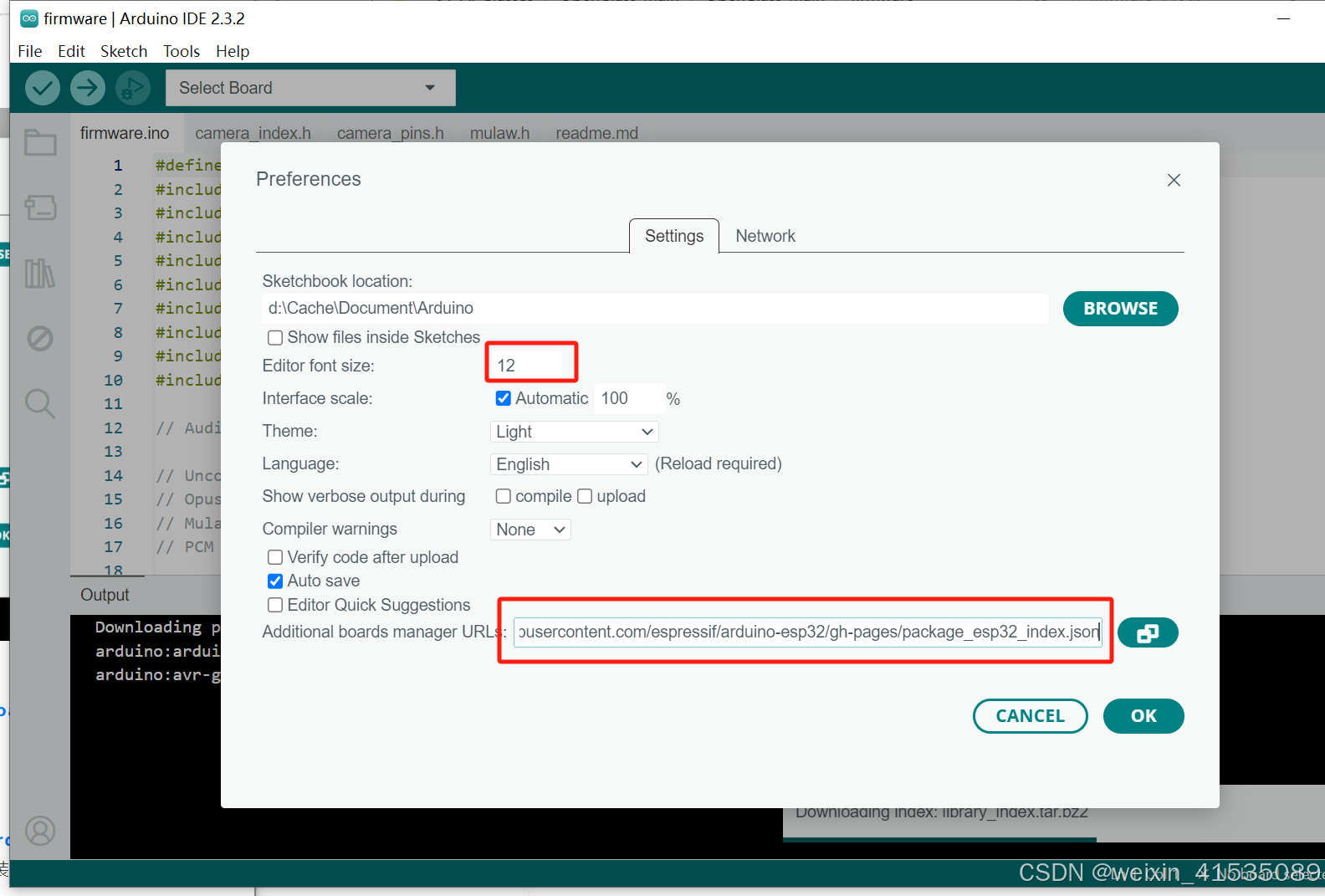Close the Preferences dialog with X
Screen dimensions: 1325x896
click(x=1174, y=180)
